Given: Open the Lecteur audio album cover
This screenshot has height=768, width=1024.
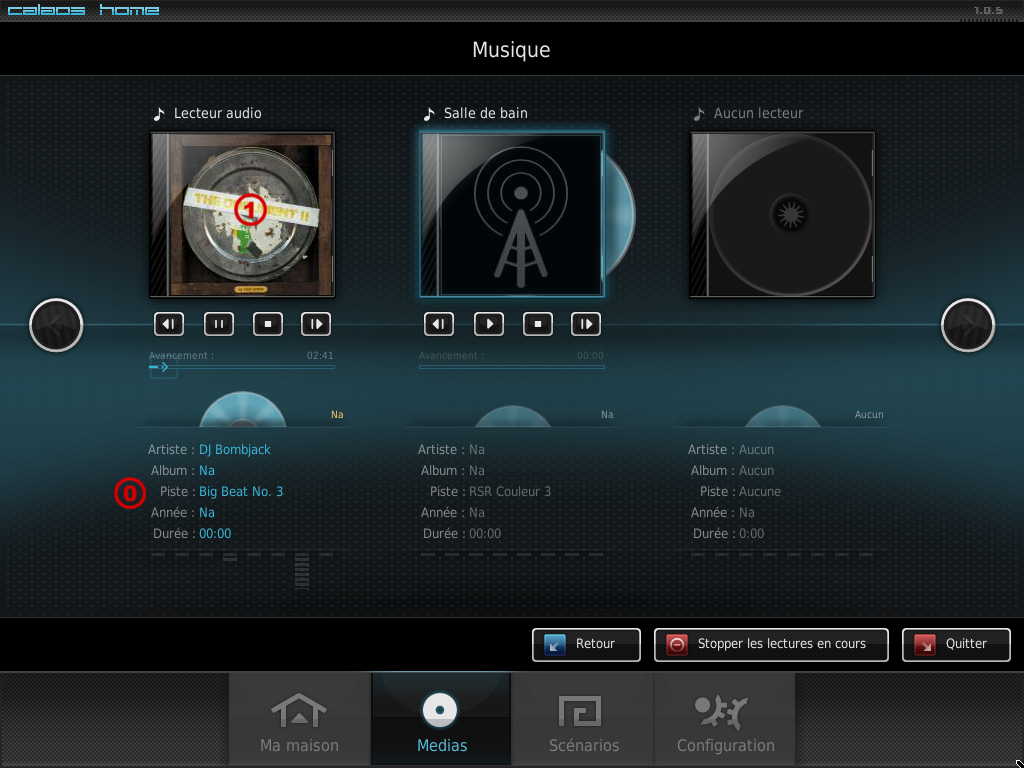Looking at the screenshot, I should click(242, 215).
